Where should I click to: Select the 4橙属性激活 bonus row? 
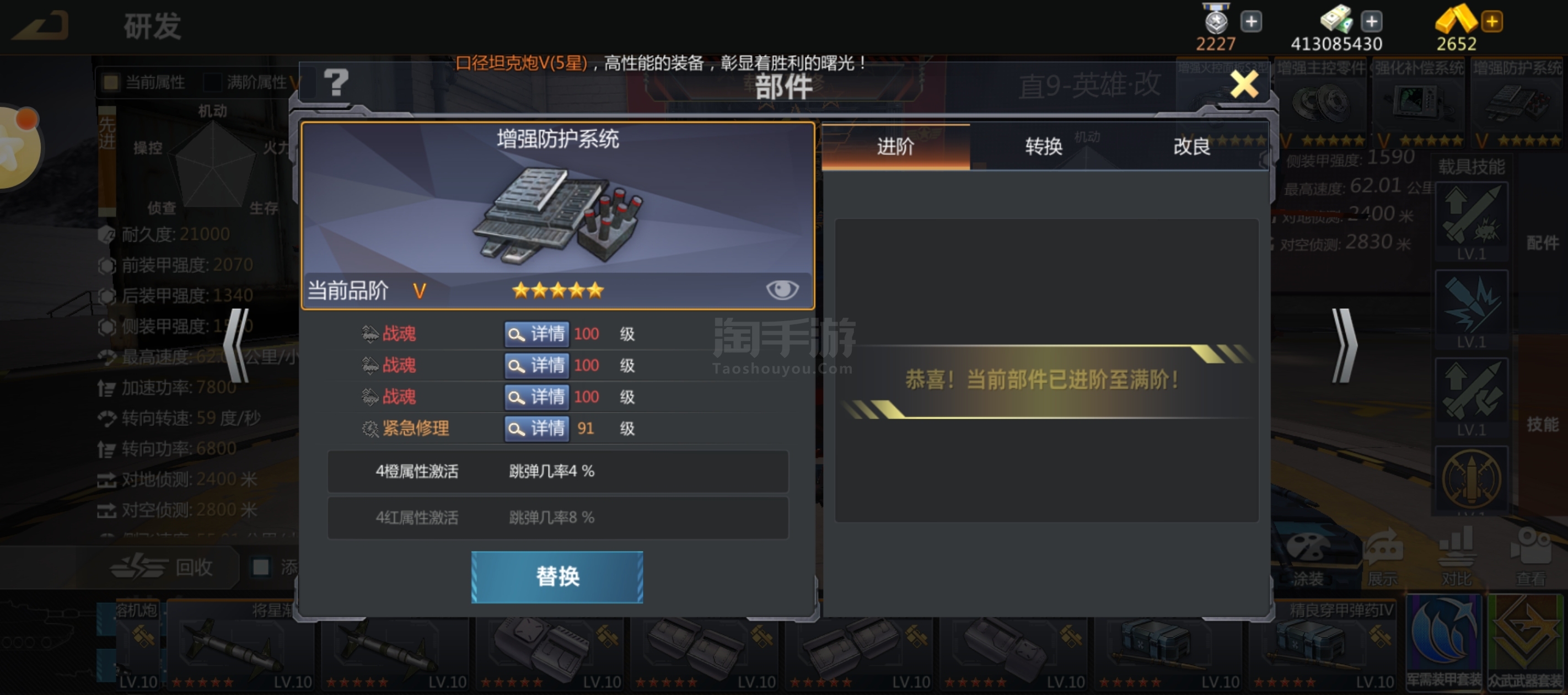(x=557, y=472)
